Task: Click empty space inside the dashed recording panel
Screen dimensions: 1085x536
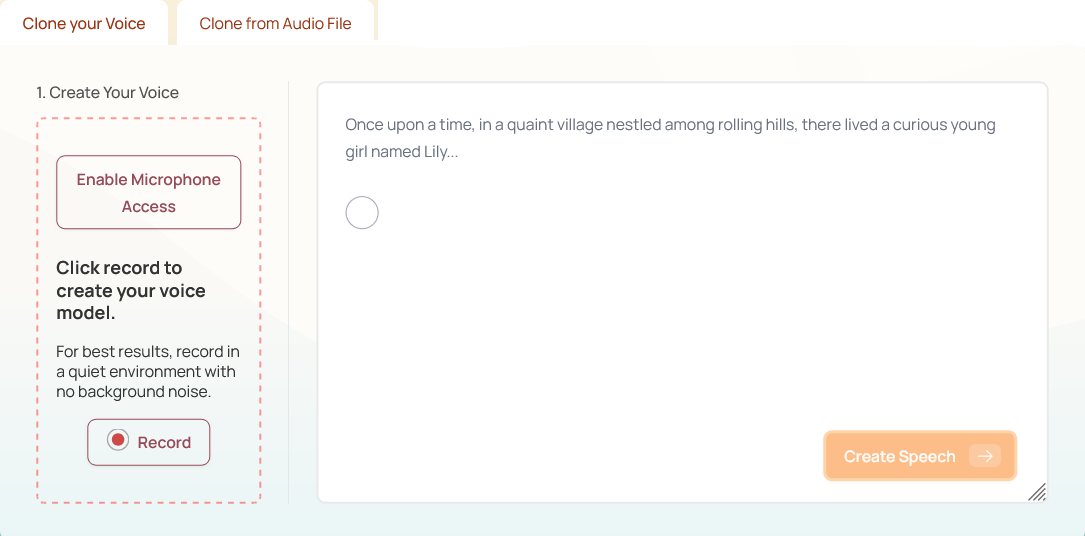Action: [149, 484]
